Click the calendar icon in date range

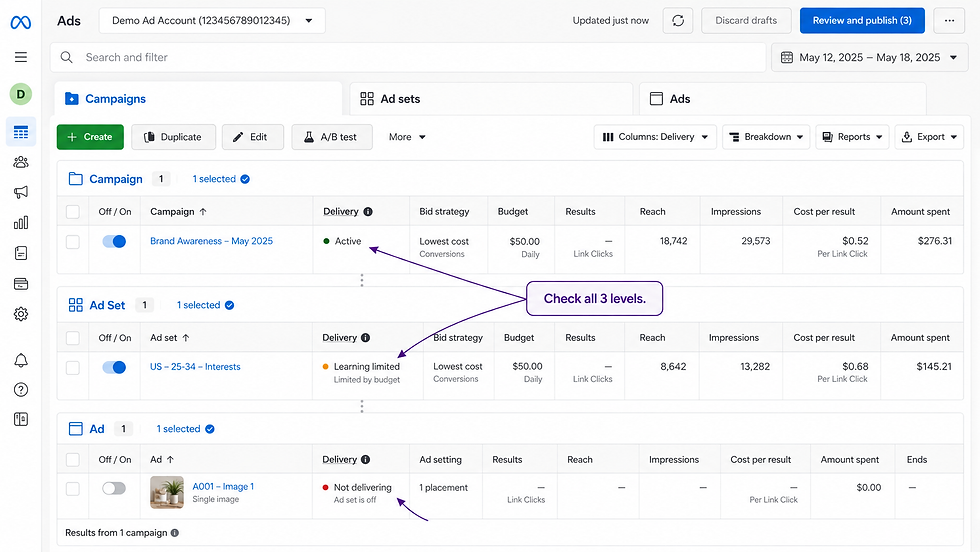[787, 58]
